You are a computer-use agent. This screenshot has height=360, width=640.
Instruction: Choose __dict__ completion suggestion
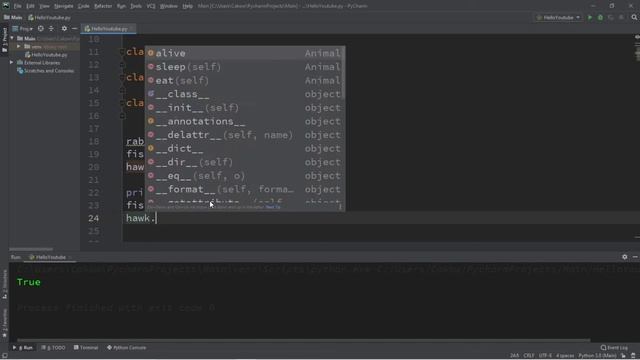[245, 149]
